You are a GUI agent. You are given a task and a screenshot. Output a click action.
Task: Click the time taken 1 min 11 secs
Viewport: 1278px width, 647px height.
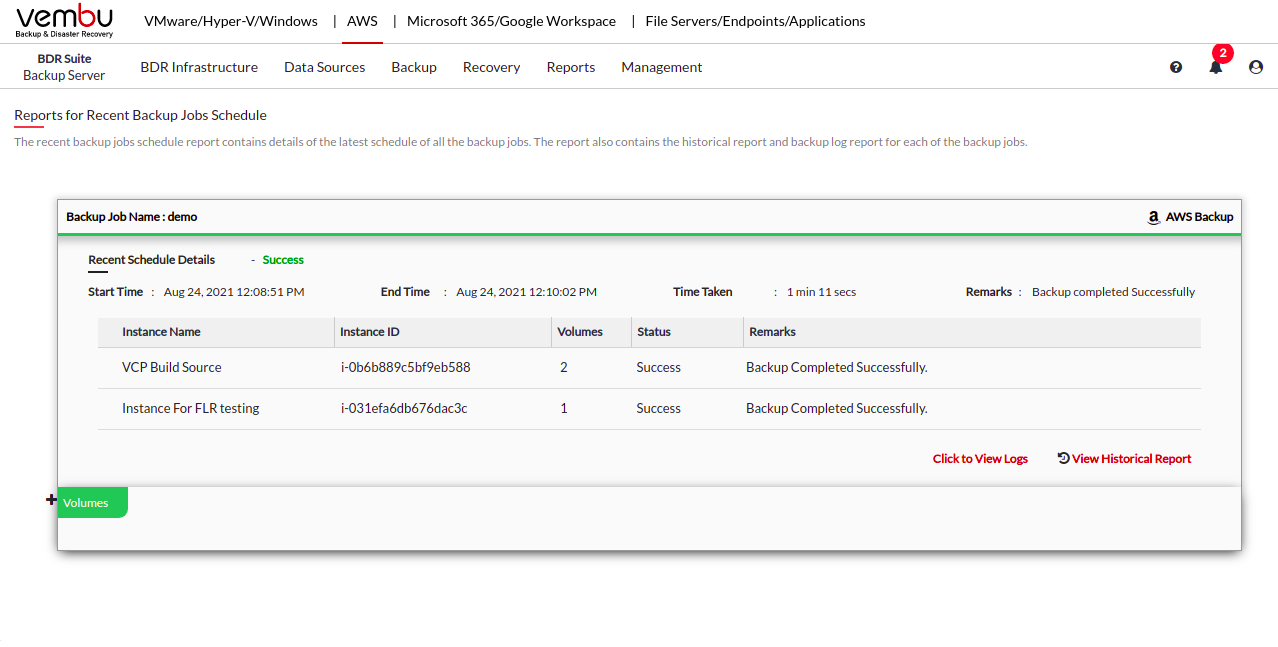click(x=821, y=292)
